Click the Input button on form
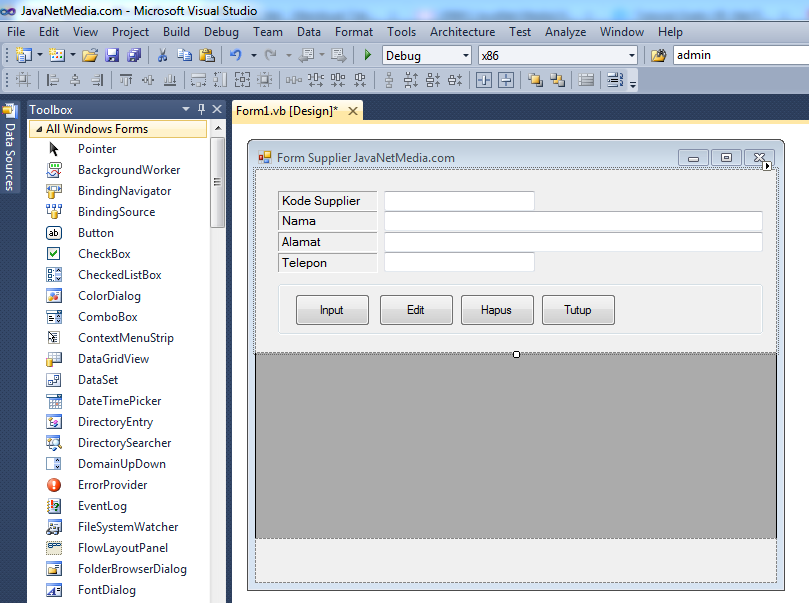This screenshot has height=603, width=809. point(332,310)
